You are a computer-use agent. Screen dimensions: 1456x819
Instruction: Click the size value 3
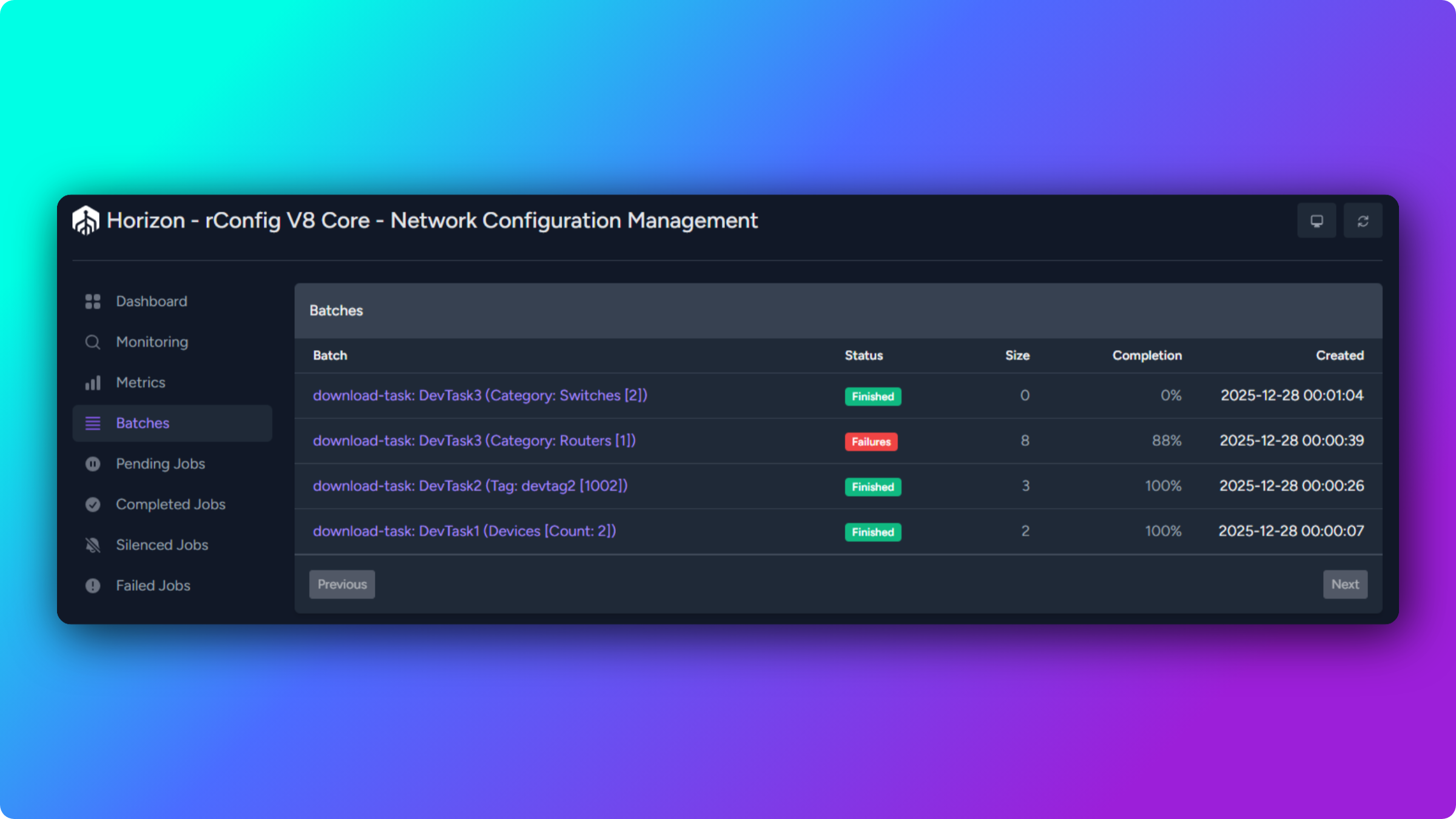pos(1025,486)
